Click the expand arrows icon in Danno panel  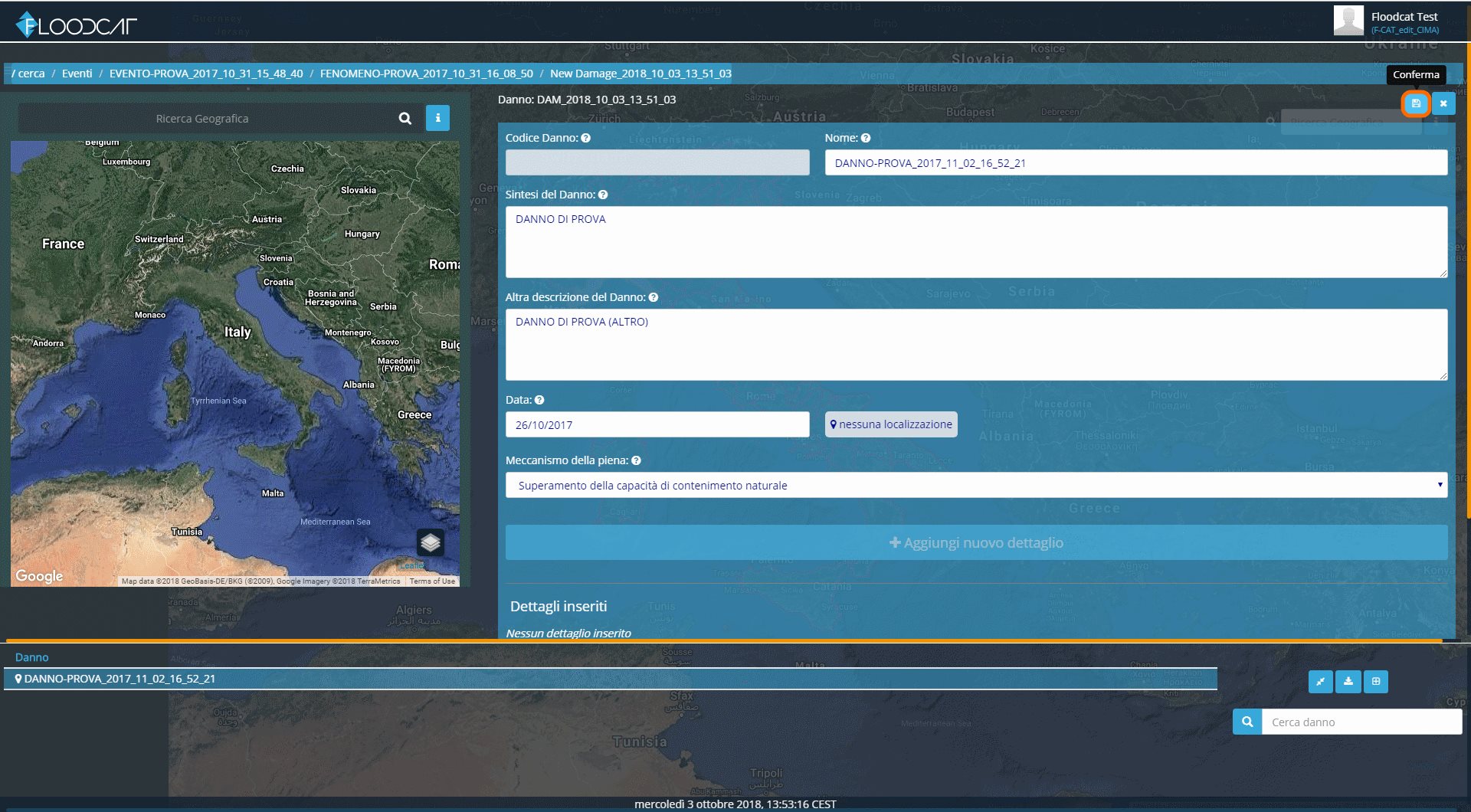(1321, 681)
